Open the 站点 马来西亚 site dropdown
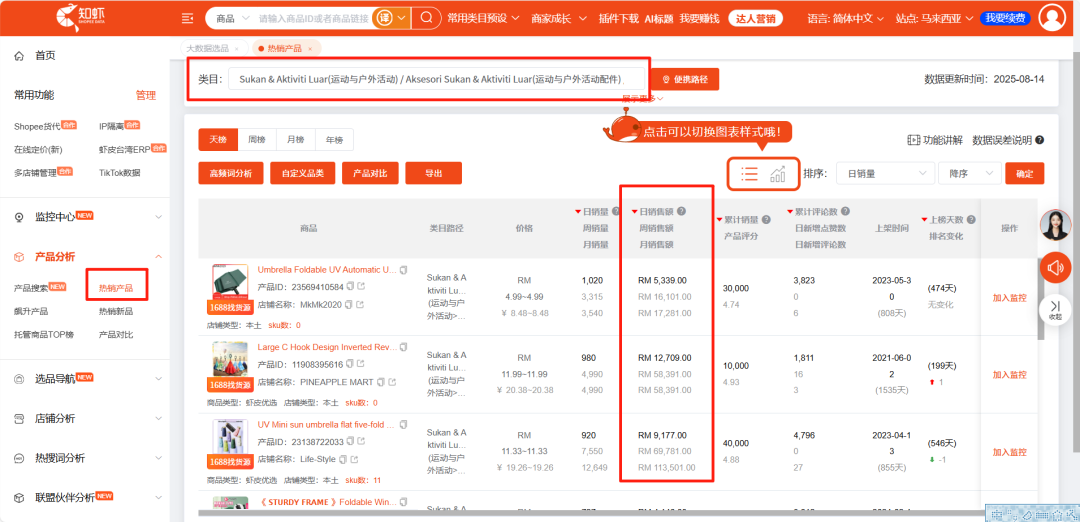Screen dimensions: 1080x522 click(934, 18)
